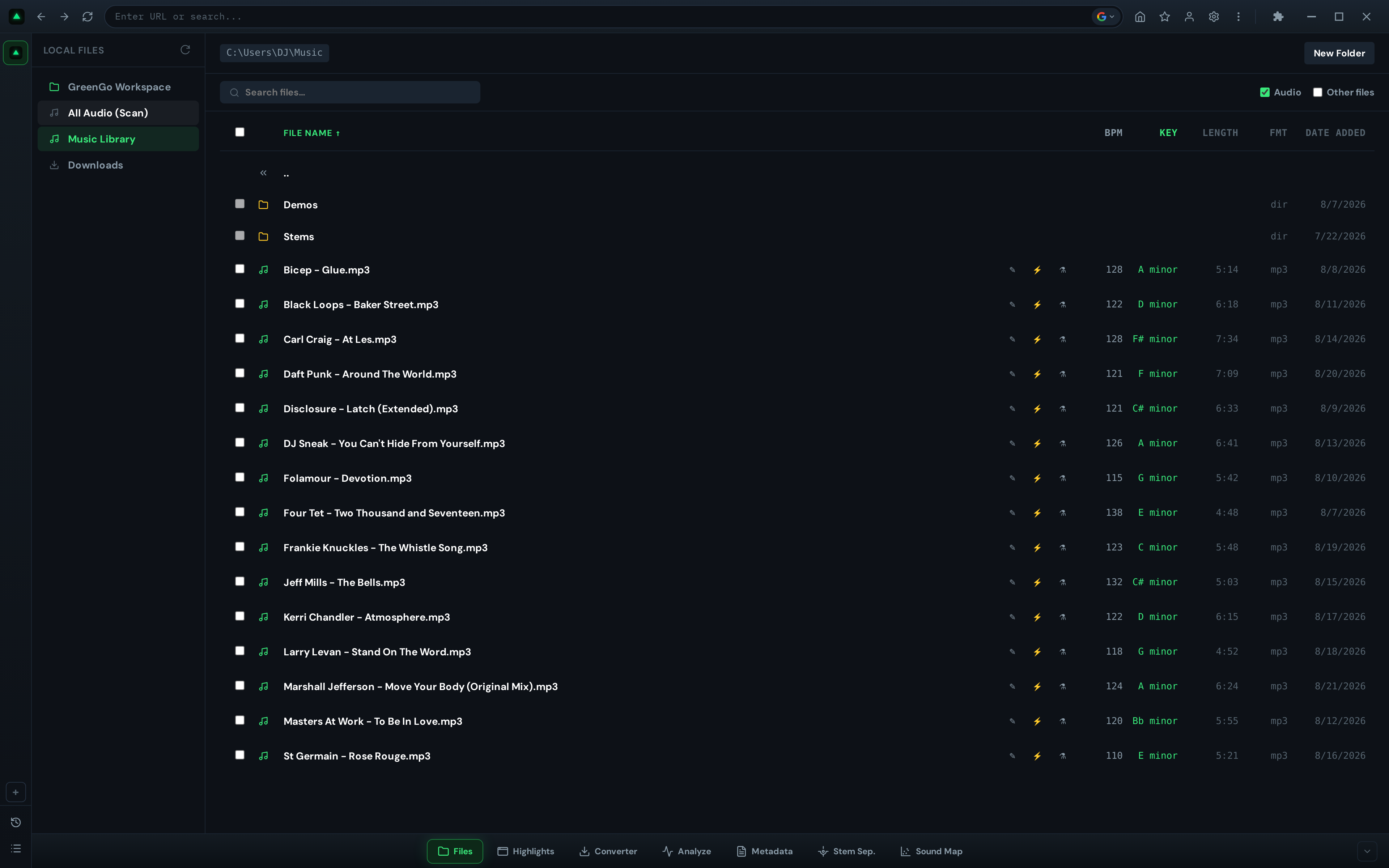This screenshot has height=868, width=1389.
Task: Select the checkbox for St Germain - Rose Rouge.mp3
Action: pyautogui.click(x=240, y=755)
